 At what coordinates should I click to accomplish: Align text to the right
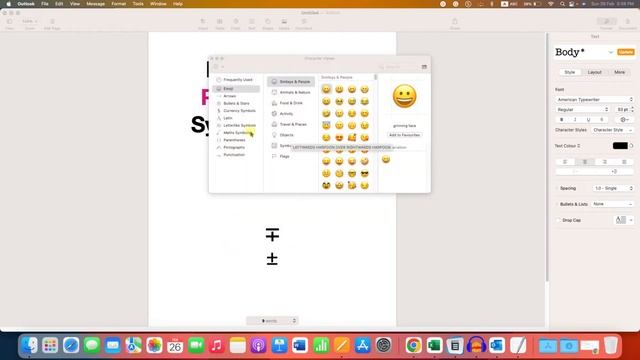[x=604, y=162]
